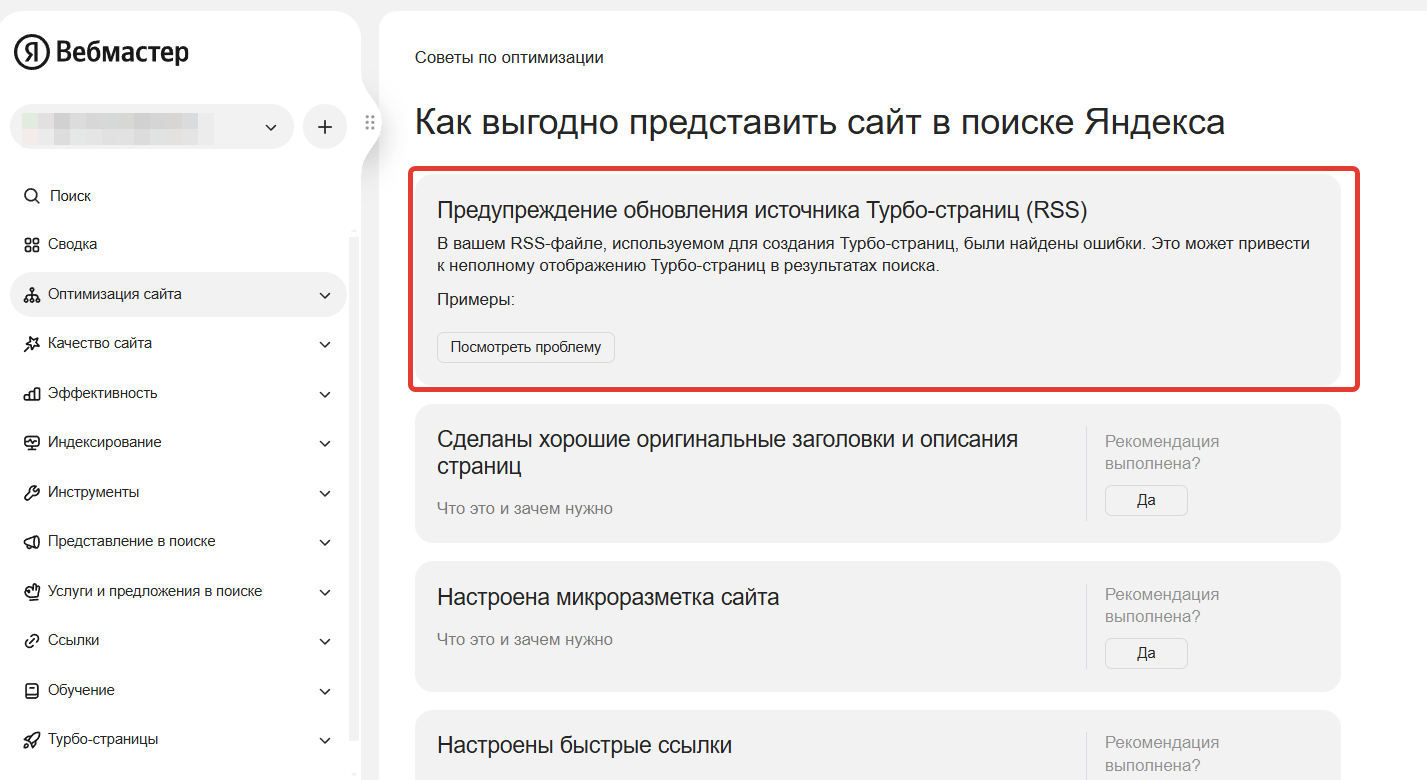This screenshot has height=780, width=1427.
Task: Click the Качество сайта sparkle icon
Action: [x=31, y=344]
